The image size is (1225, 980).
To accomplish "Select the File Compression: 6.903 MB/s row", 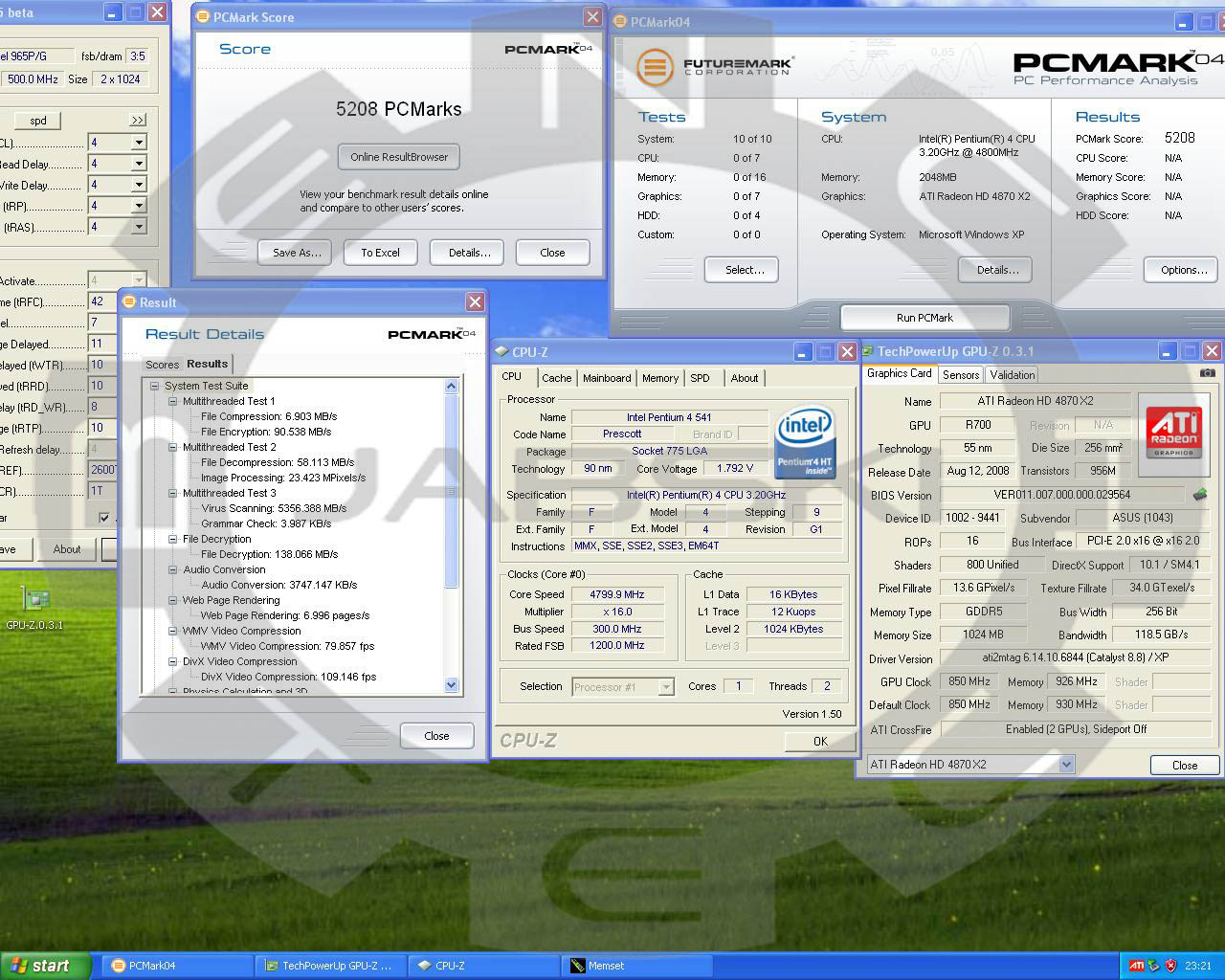I will coord(269,416).
